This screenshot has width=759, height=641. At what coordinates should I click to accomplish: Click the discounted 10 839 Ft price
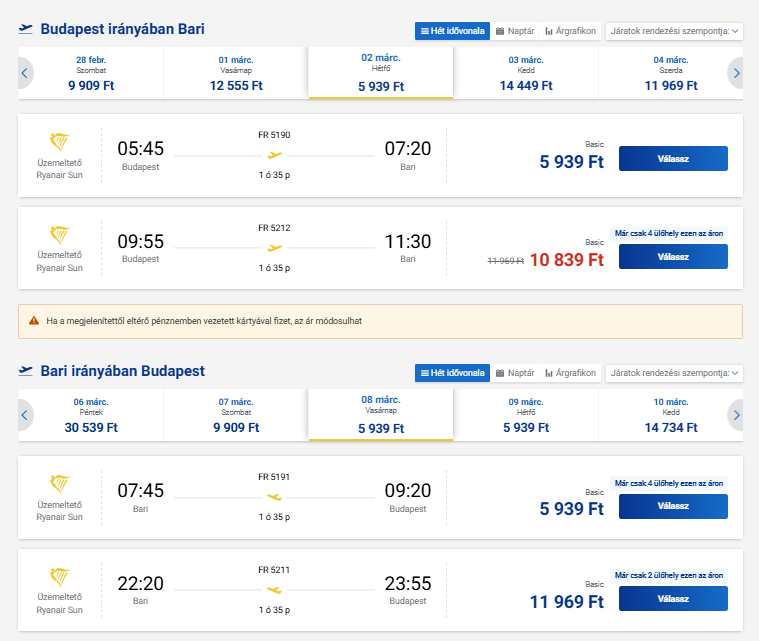tap(566, 260)
